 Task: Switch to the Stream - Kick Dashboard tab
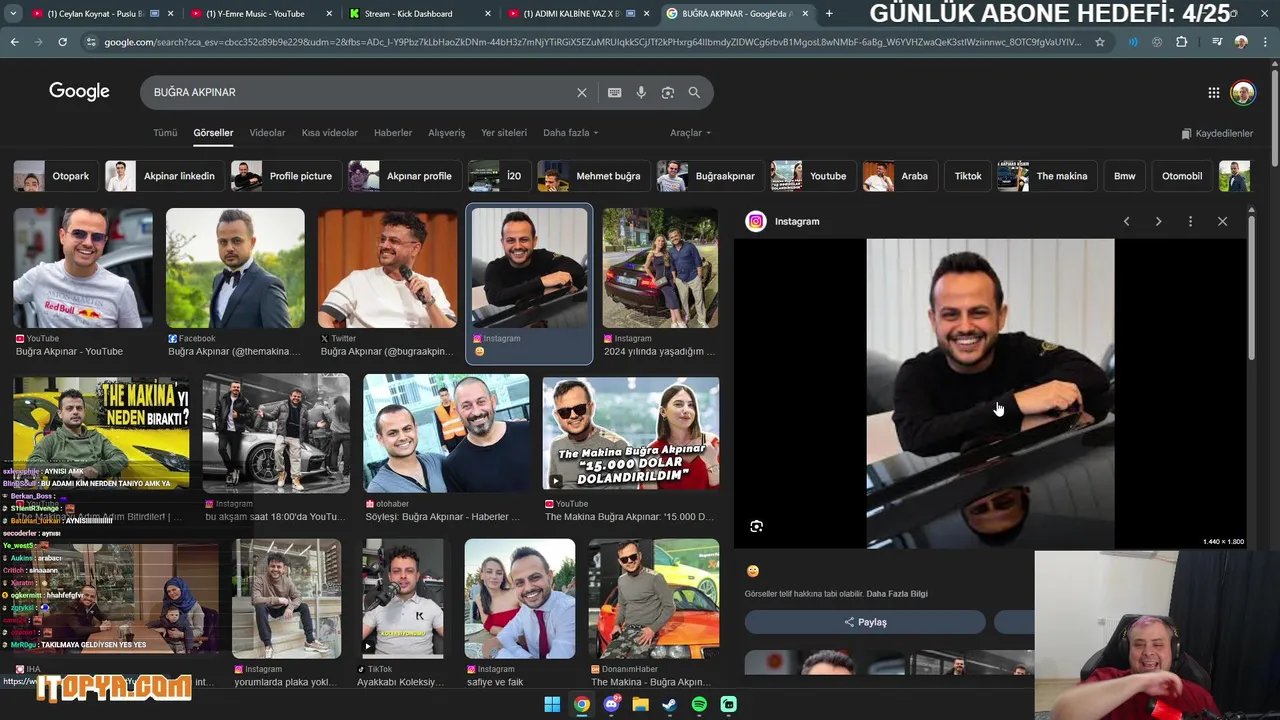click(x=418, y=13)
